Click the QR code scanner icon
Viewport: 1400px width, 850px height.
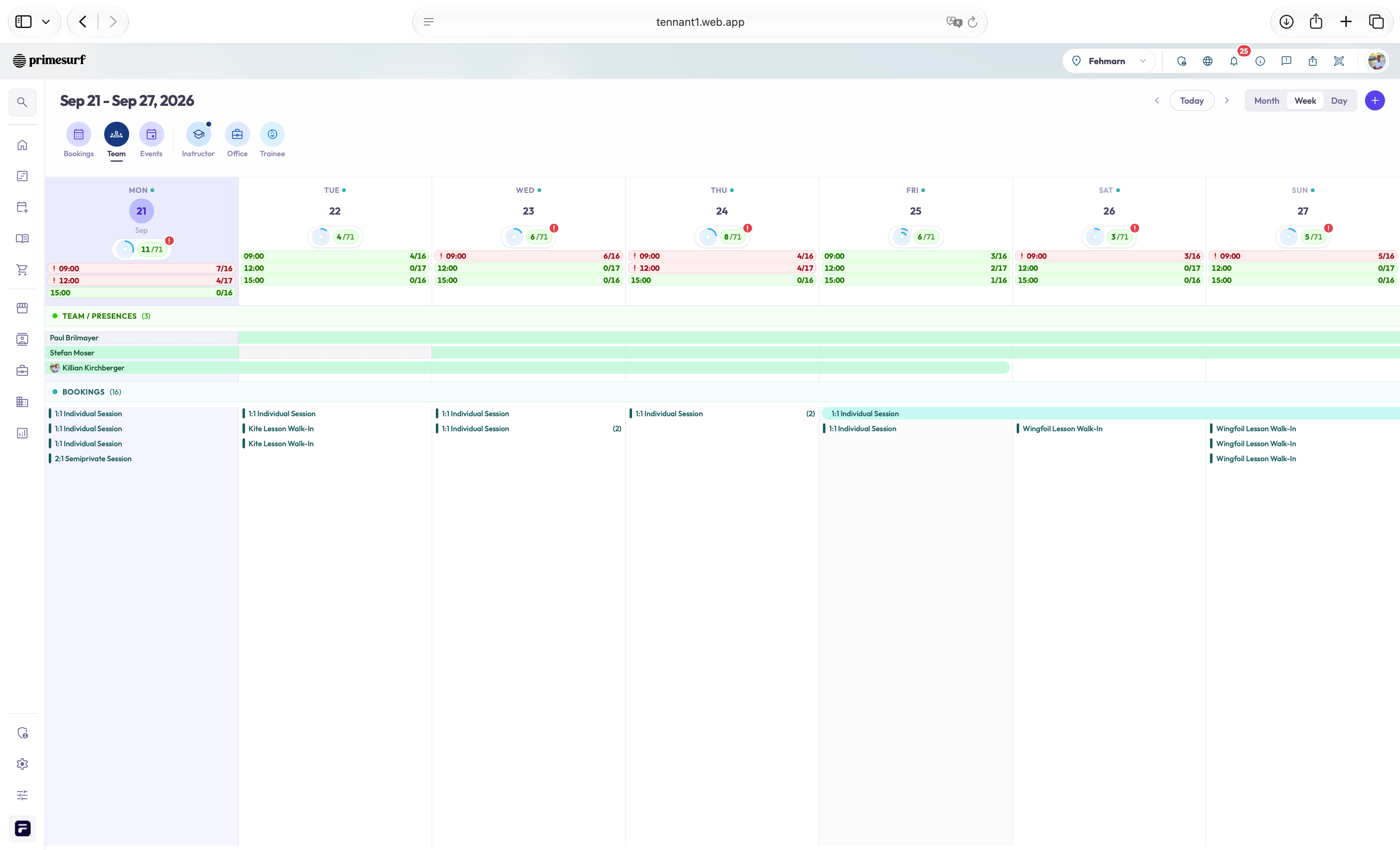(1339, 61)
